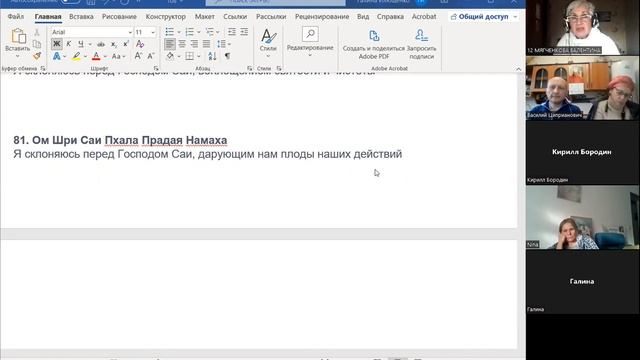Open the Underline style dropdown arrow

90,44
